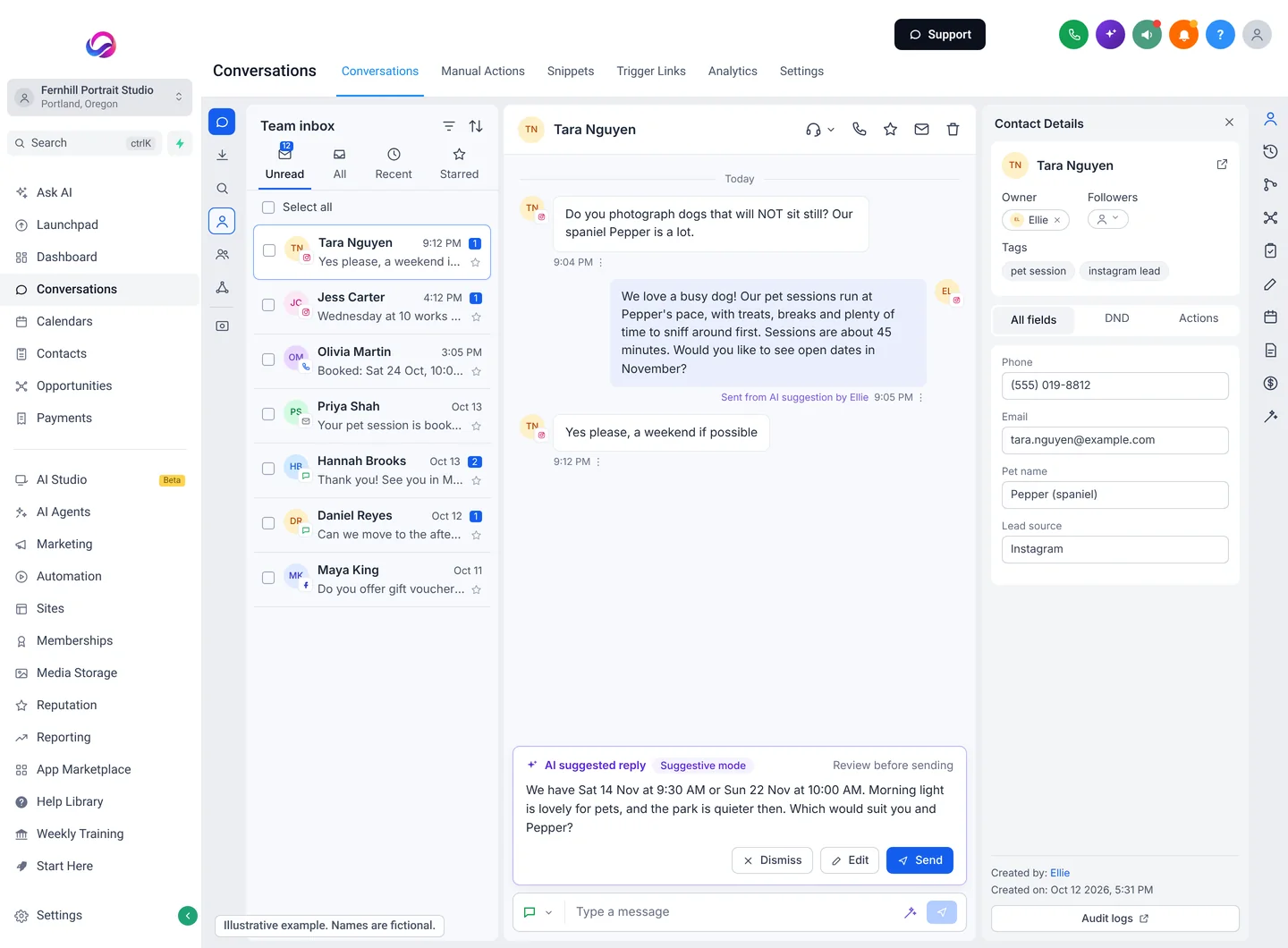Click the magic wand icon in message box
The image size is (1288, 948).
point(911,912)
